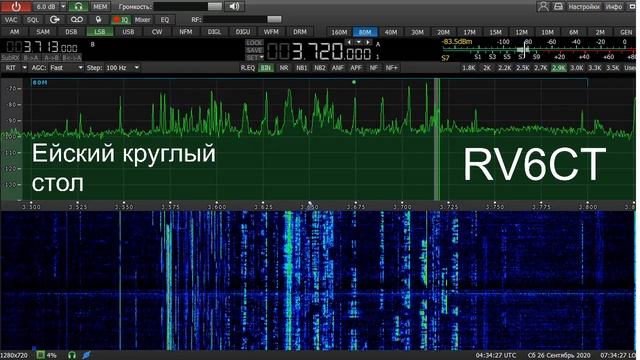Image resolution: width=640 pixels, height=360 pixels.
Task: Click the SubRX button
Action: (x=10, y=58)
